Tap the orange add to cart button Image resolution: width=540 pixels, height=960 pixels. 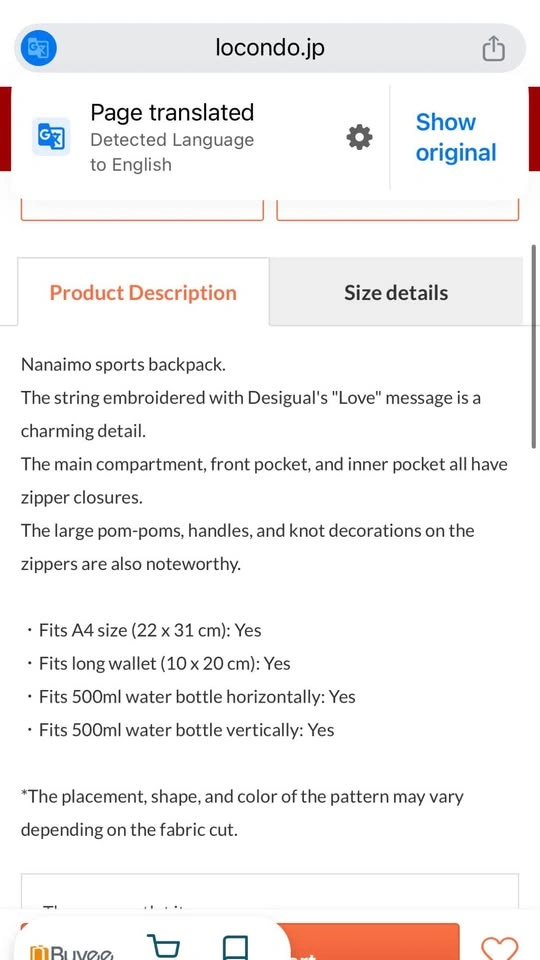click(370, 942)
